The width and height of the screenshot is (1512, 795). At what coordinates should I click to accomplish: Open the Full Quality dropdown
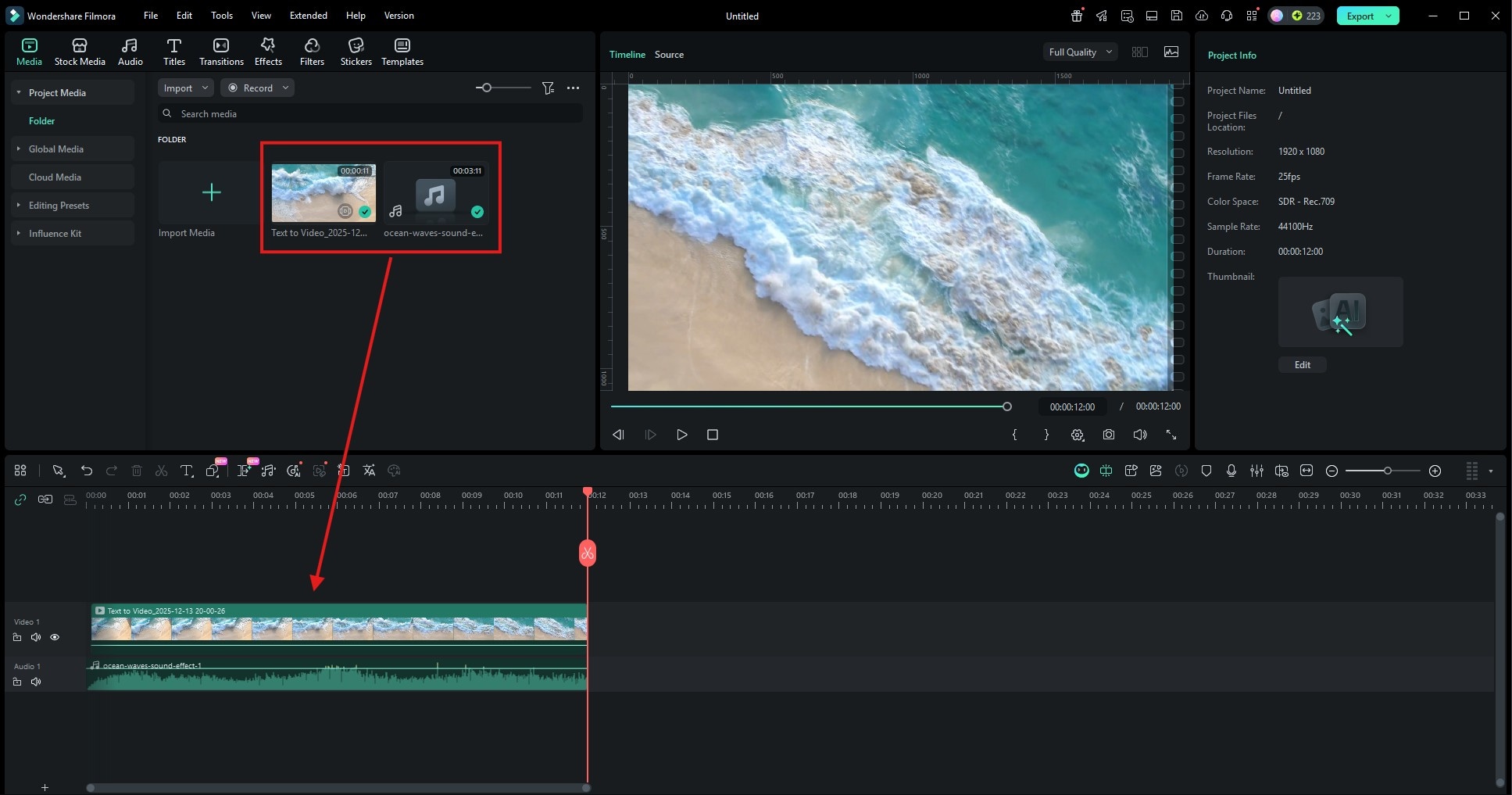(x=1079, y=52)
